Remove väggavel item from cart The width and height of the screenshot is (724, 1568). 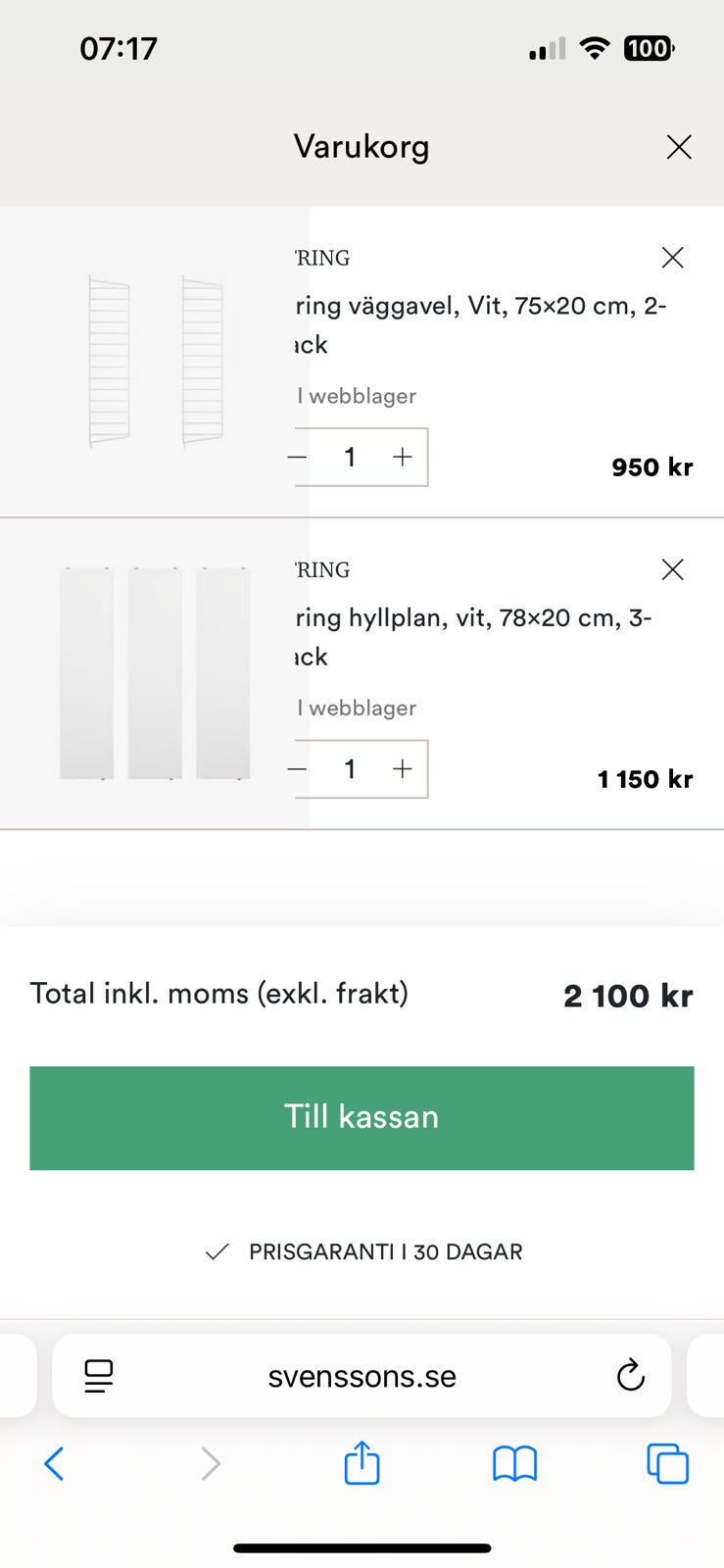(x=672, y=258)
